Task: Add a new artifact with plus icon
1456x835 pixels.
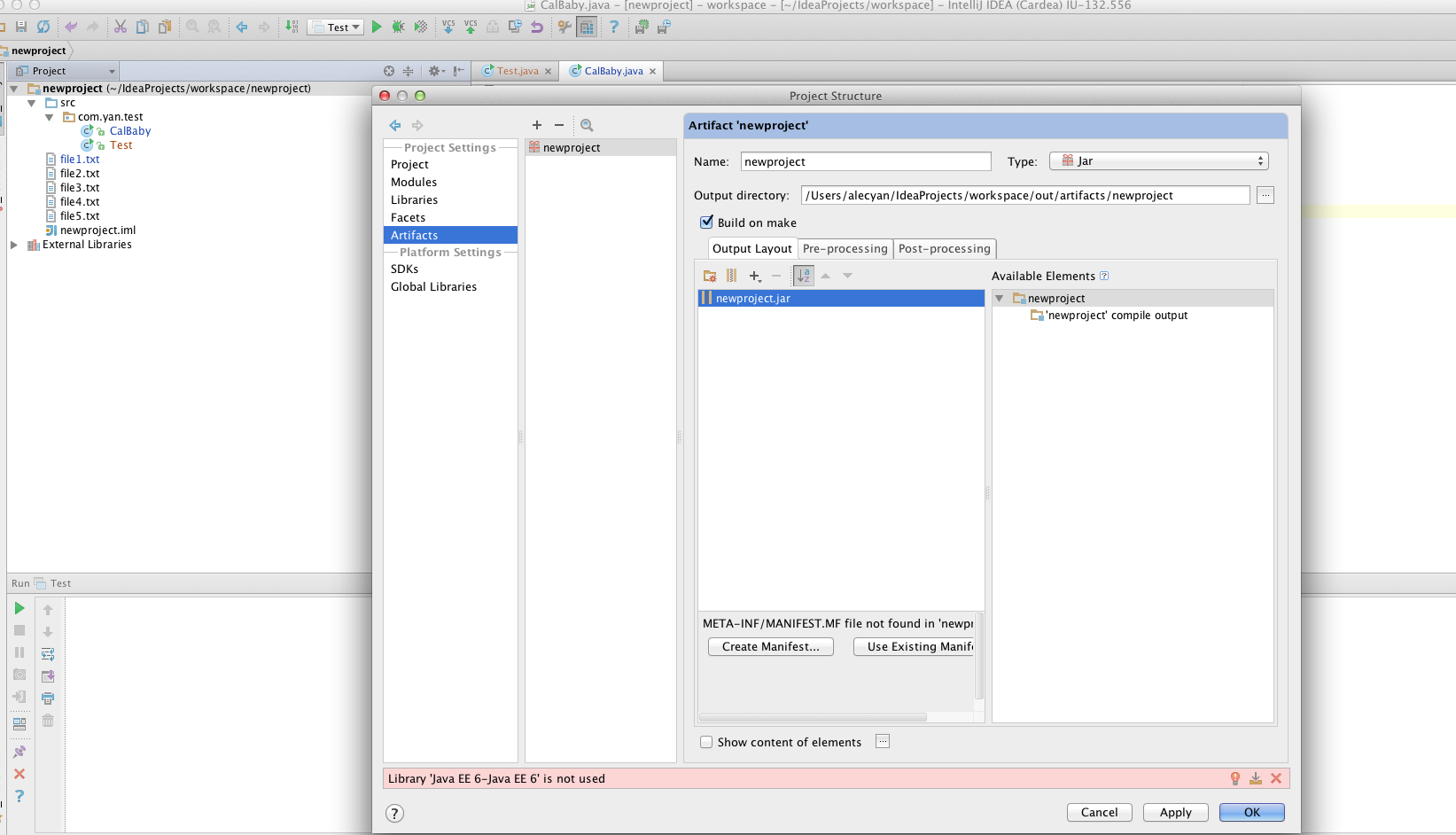Action: [x=536, y=125]
